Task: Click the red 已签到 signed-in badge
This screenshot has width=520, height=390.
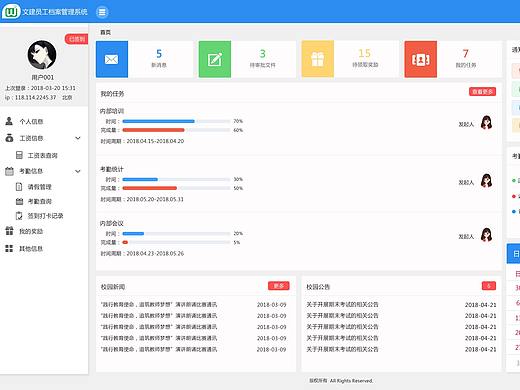Action: point(76,39)
